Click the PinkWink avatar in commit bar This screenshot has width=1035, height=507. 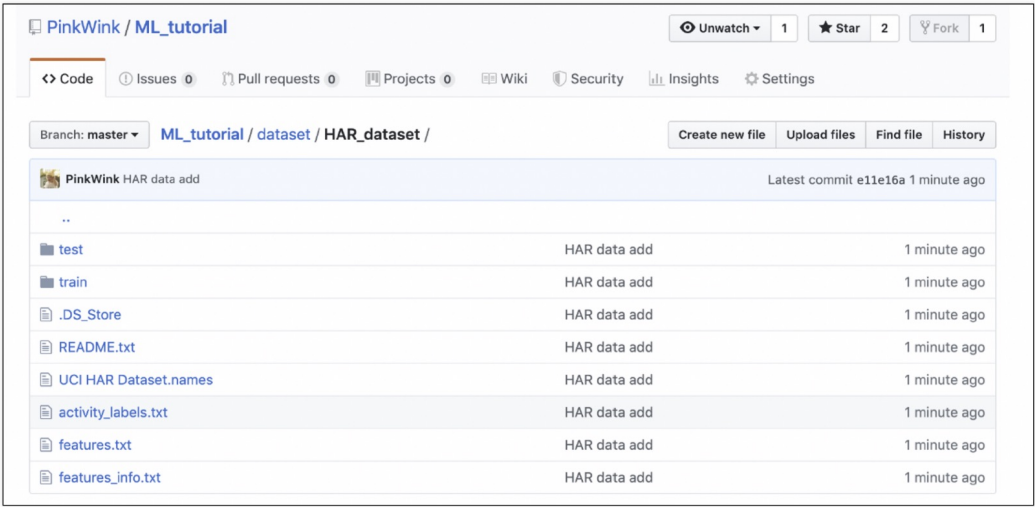click(50, 180)
